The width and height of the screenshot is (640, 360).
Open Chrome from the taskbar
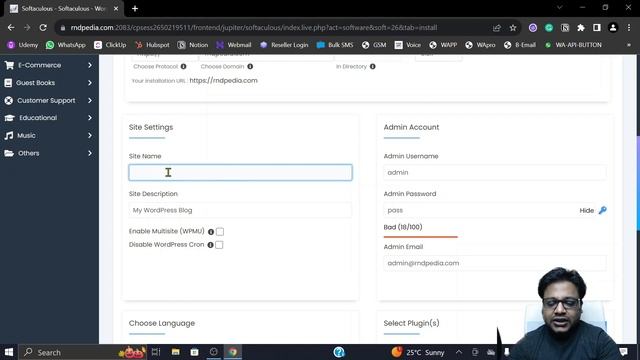pos(233,352)
